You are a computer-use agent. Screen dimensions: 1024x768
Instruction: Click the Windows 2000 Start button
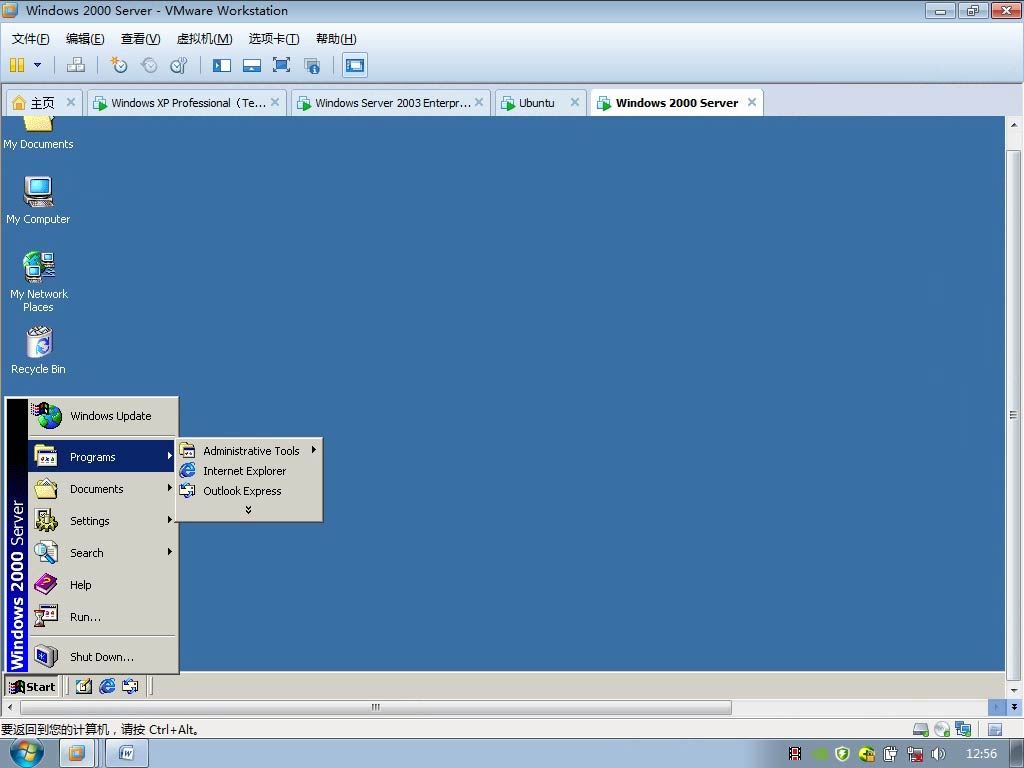(x=32, y=686)
